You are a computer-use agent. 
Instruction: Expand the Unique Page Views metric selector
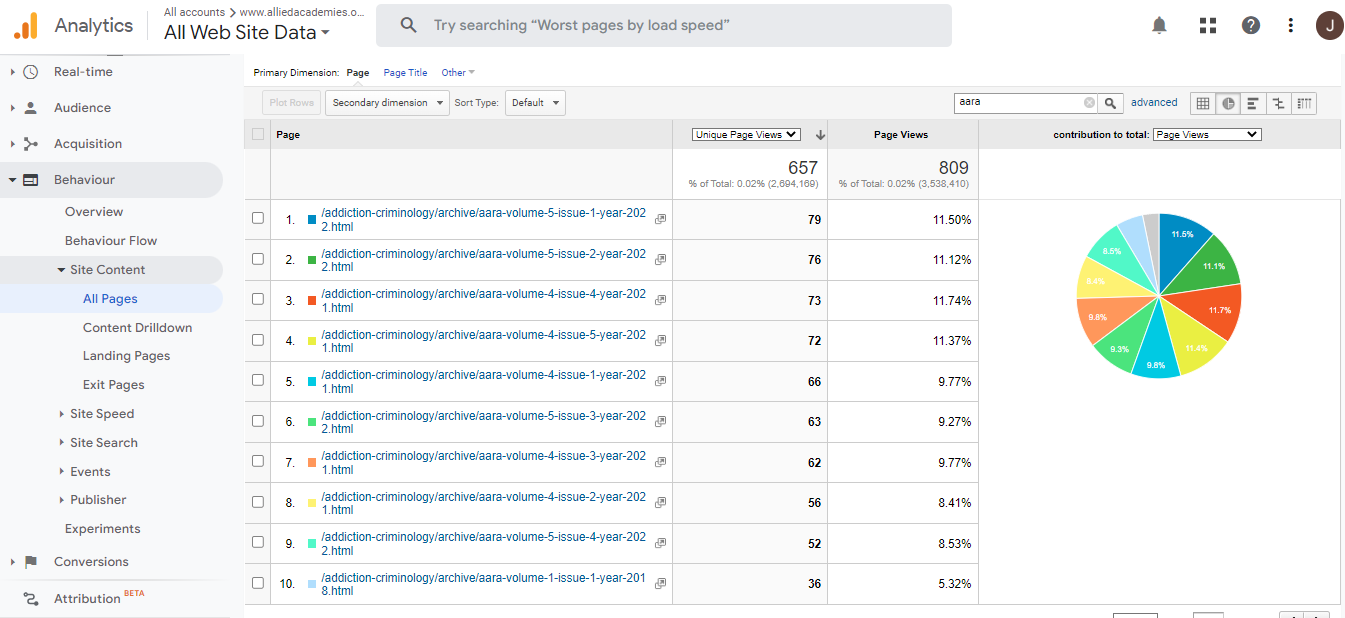click(x=747, y=134)
